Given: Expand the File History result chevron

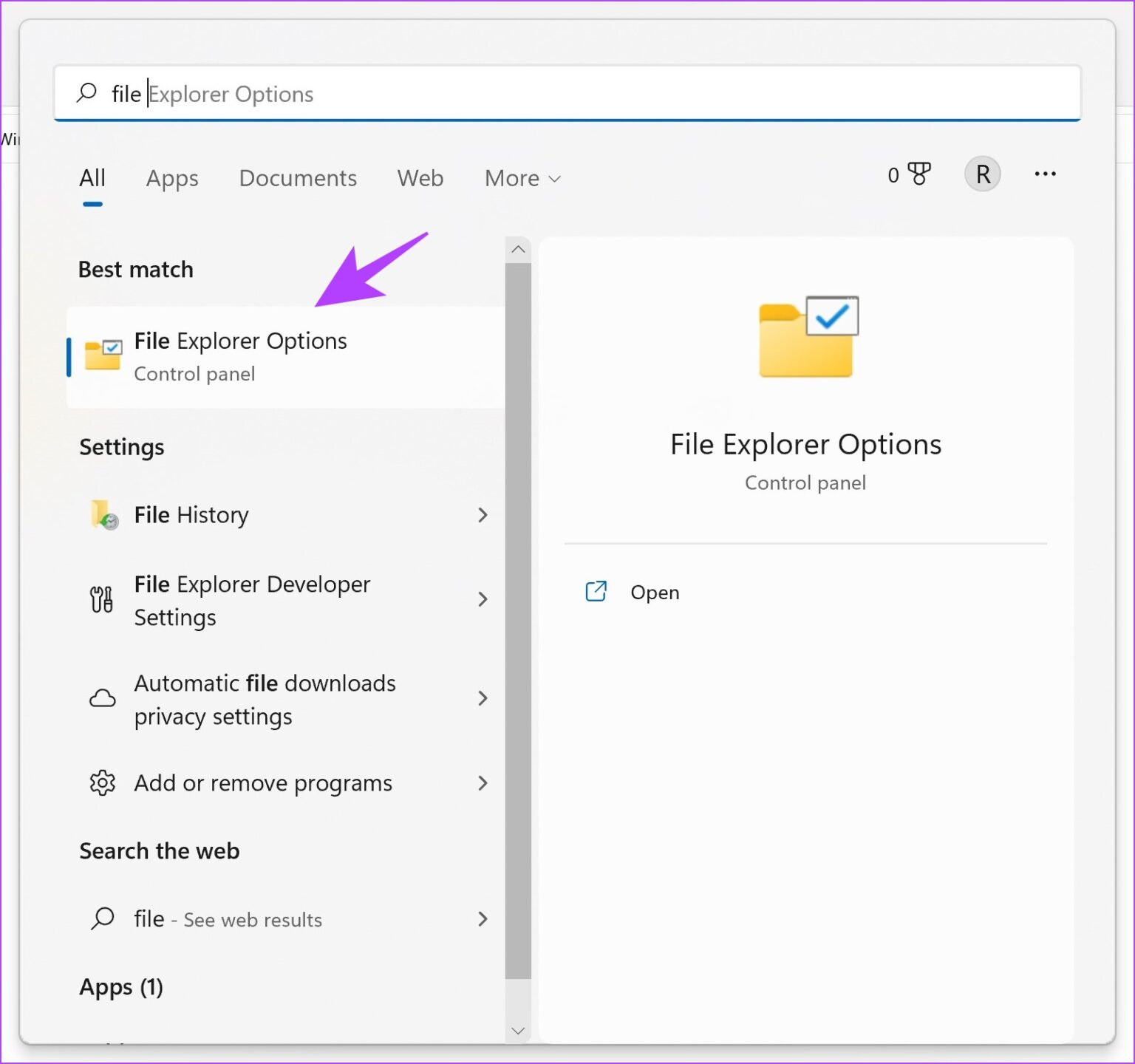Looking at the screenshot, I should pyautogui.click(x=483, y=514).
